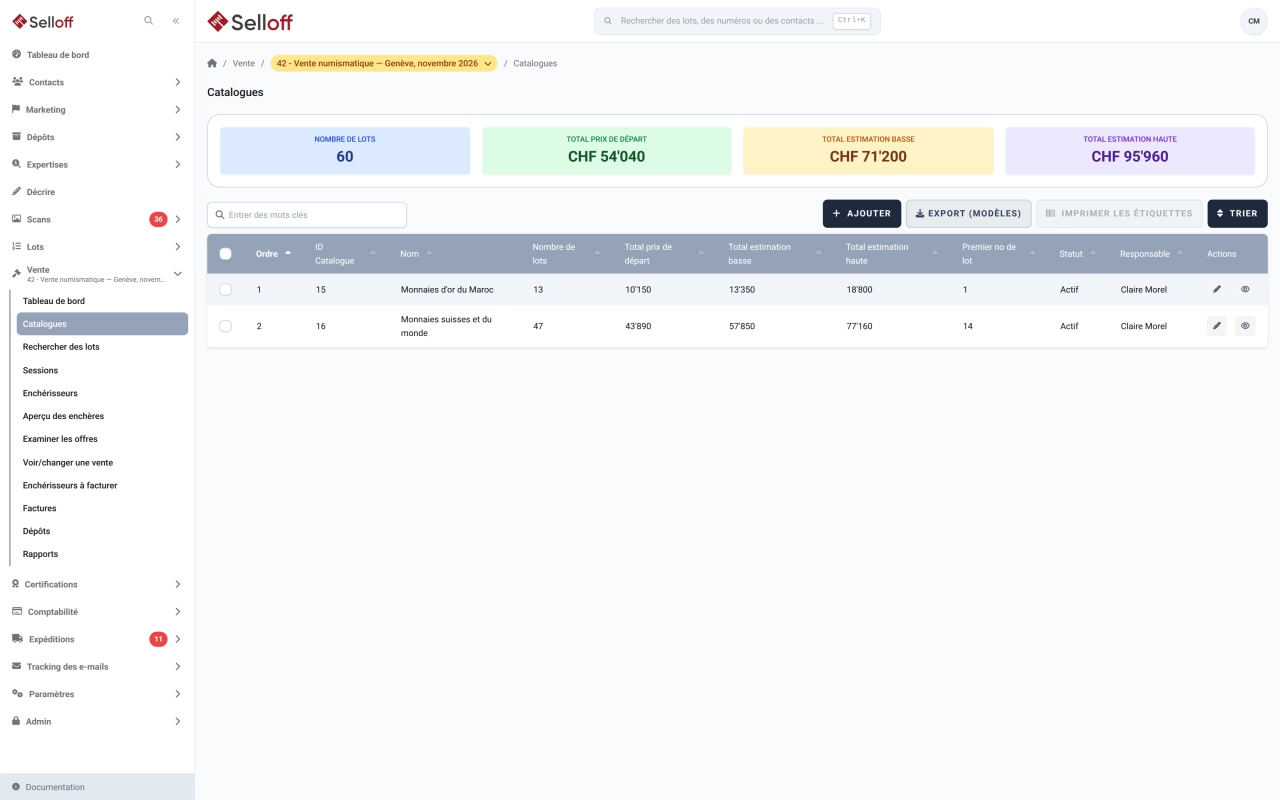This screenshot has height=800, width=1280.
Task: Edit catalogue Monnaies suisses et du monde
Action: (1217, 326)
